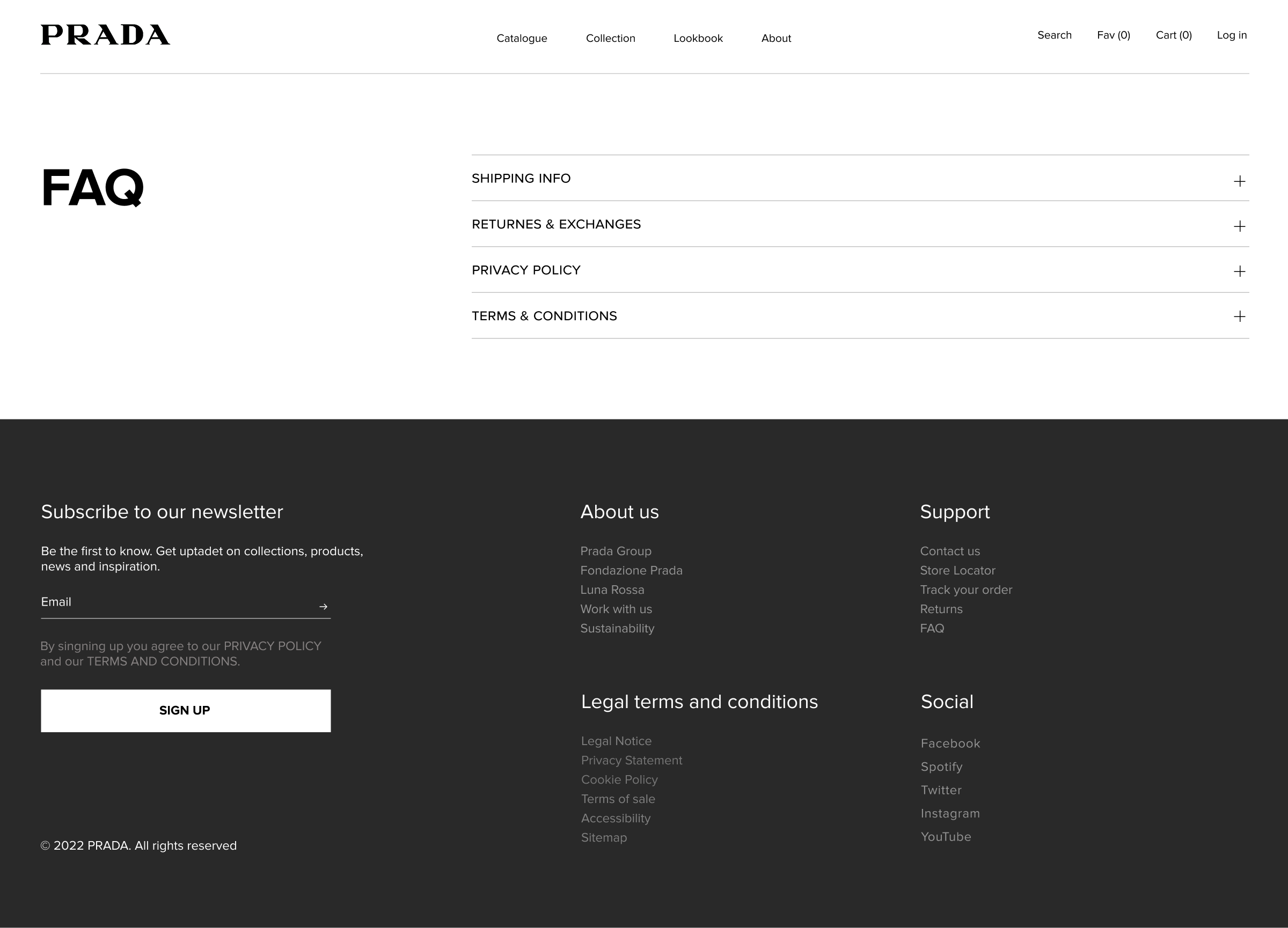Viewport: 1288px width, 928px height.
Task: Open Cart (0) in the header
Action: click(x=1174, y=35)
